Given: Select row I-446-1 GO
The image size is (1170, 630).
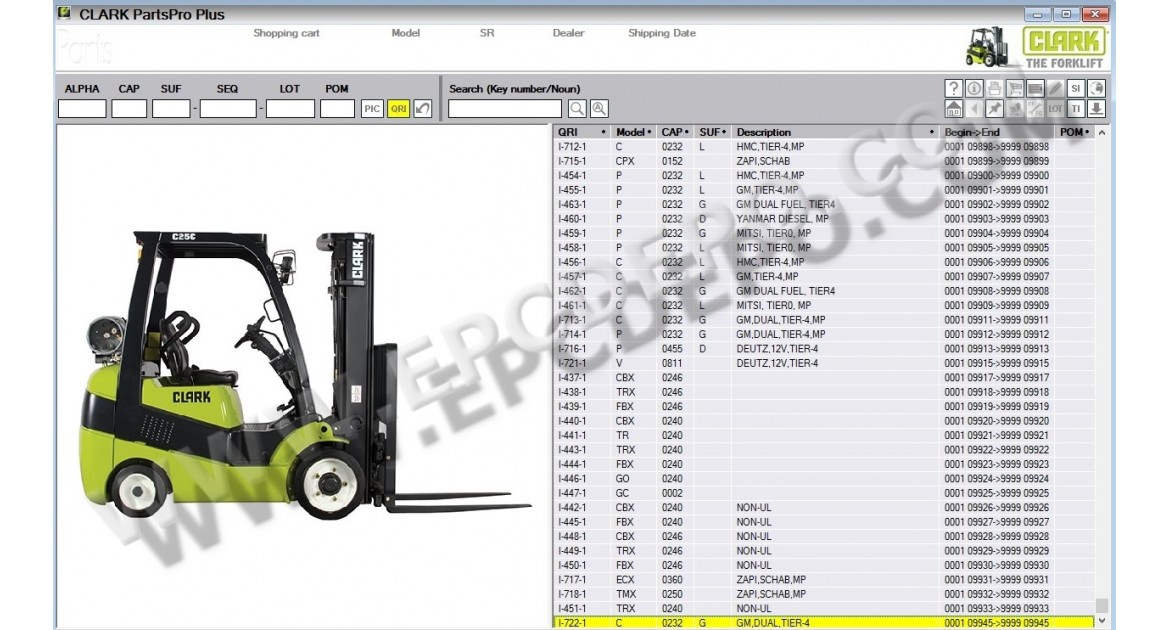Looking at the screenshot, I should [823, 478].
